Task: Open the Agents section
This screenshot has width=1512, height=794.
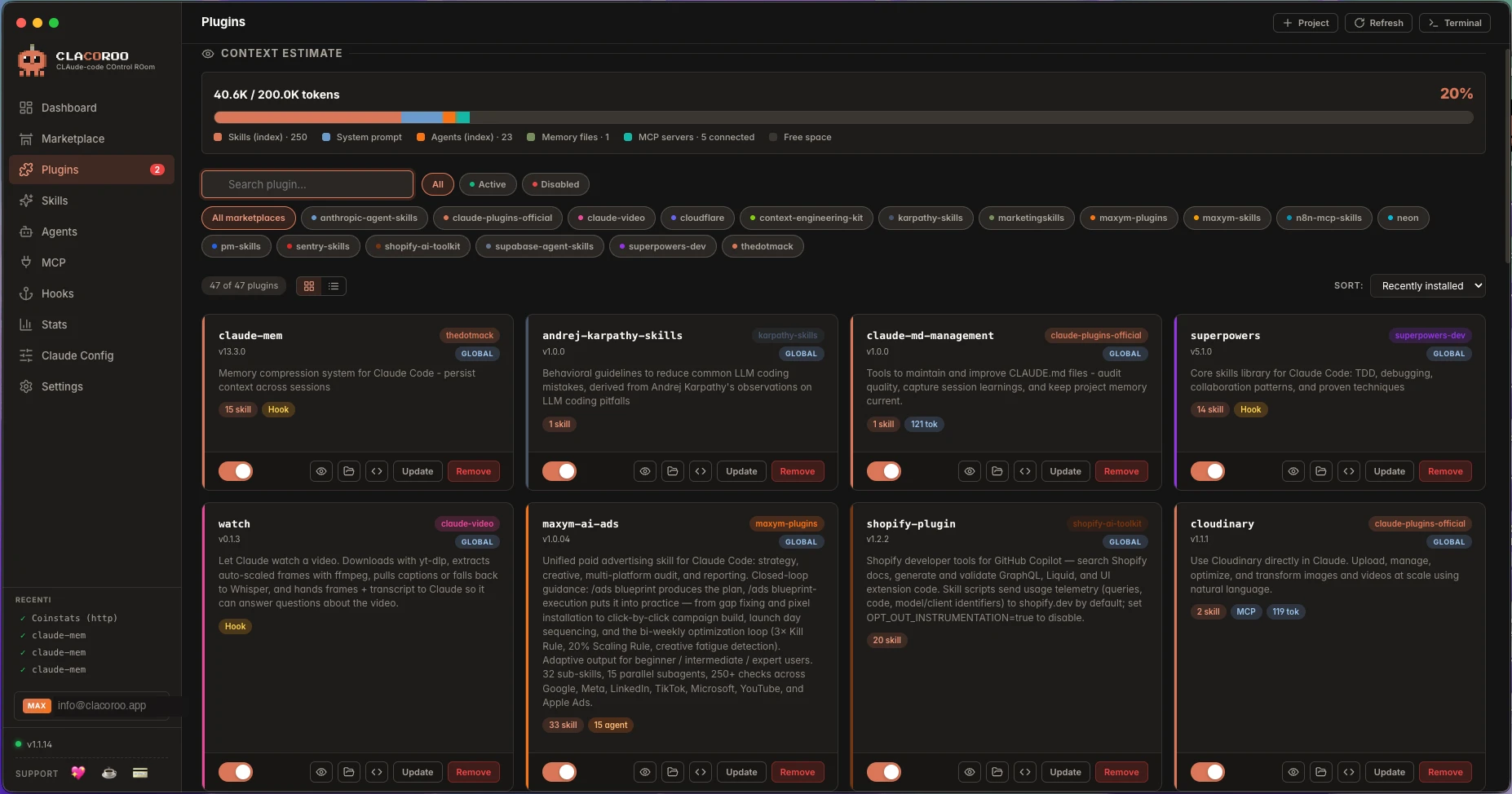Action: point(91,232)
